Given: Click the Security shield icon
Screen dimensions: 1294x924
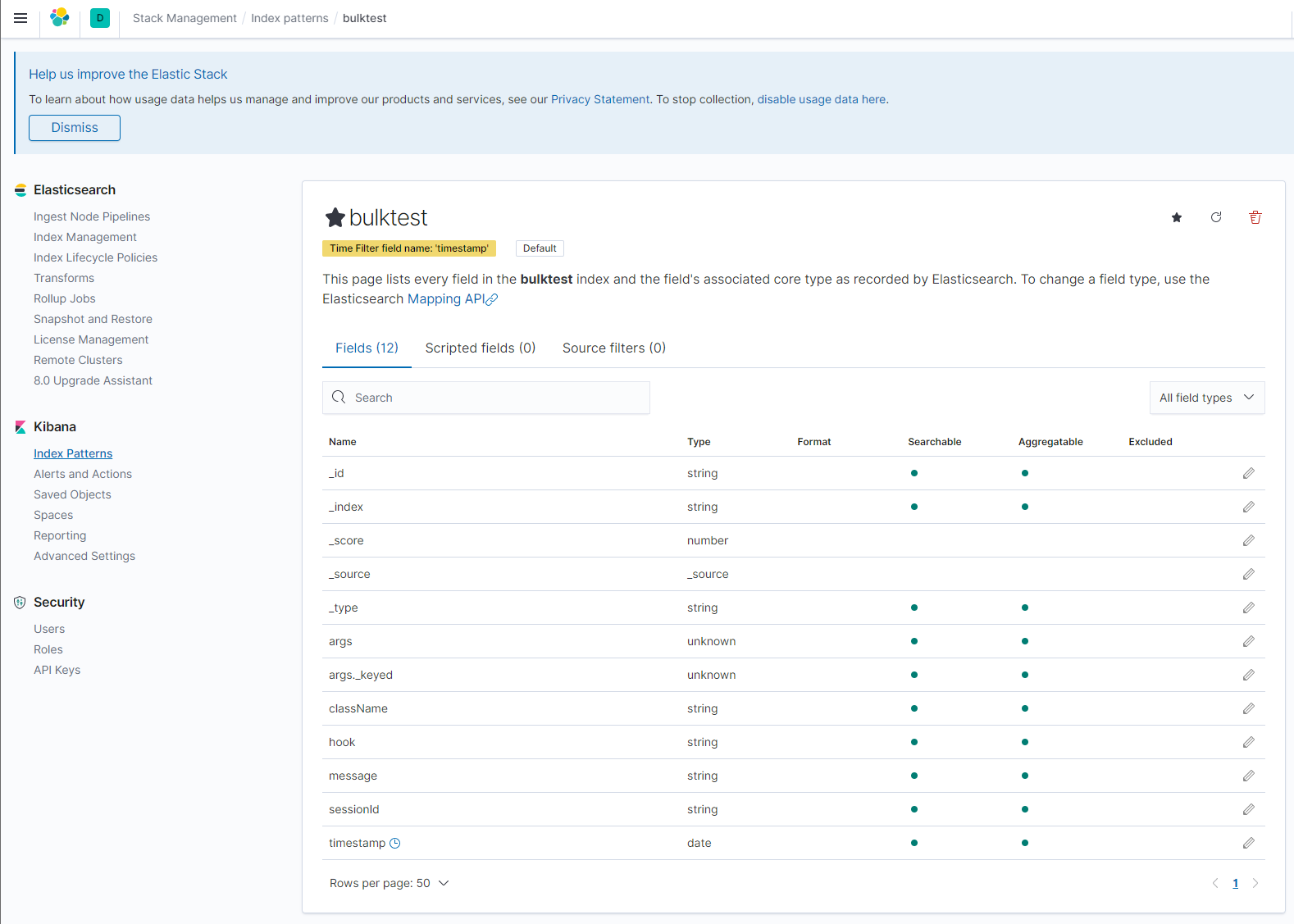Looking at the screenshot, I should [21, 603].
